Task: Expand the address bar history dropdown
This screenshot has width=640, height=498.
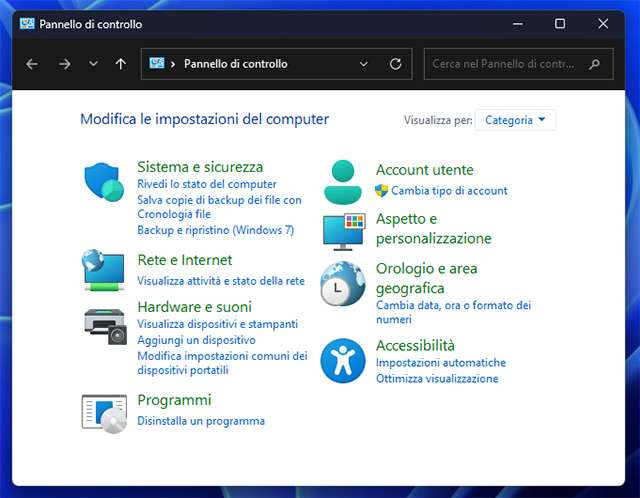Action: pyautogui.click(x=363, y=64)
